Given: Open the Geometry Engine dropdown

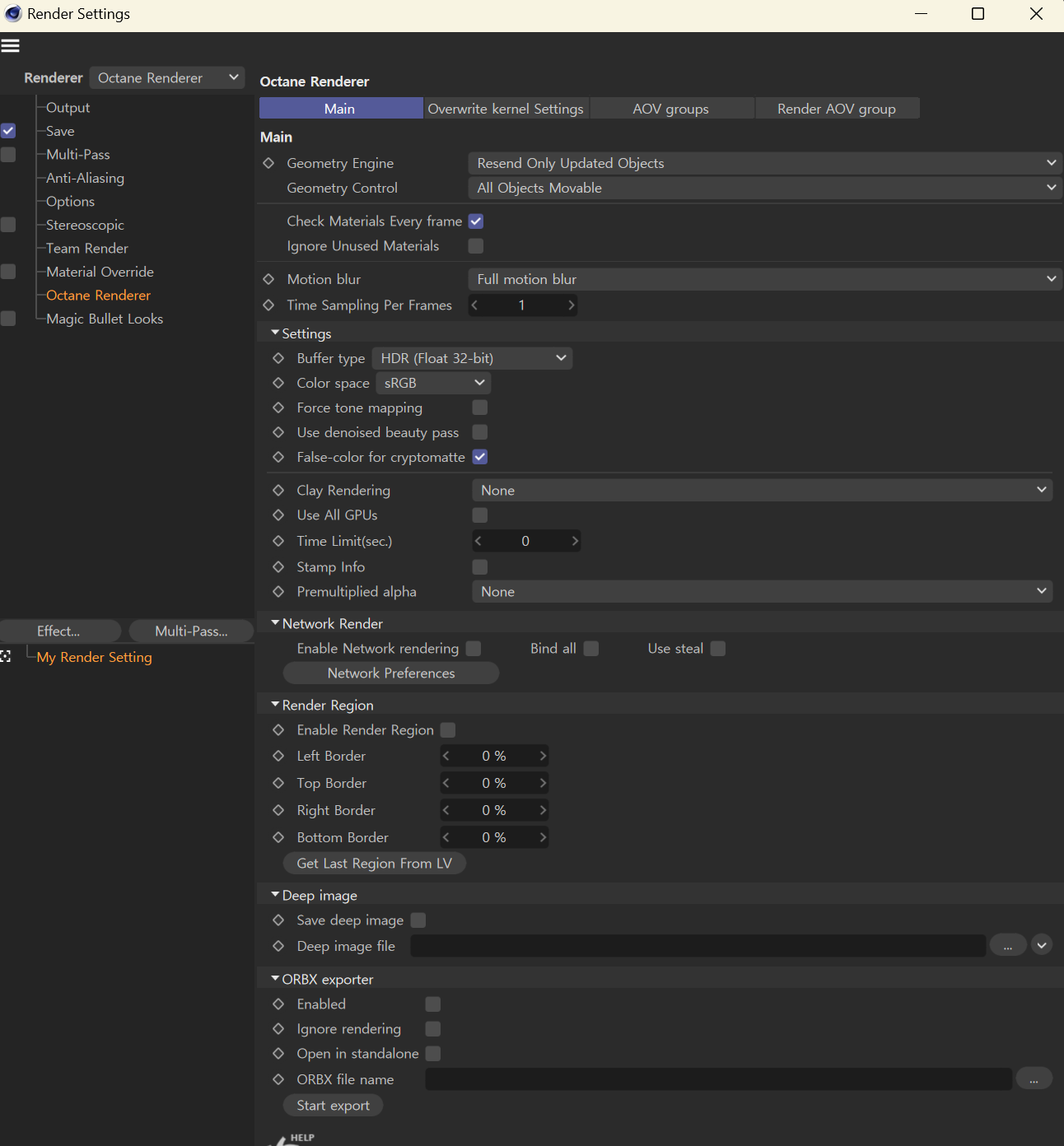Looking at the screenshot, I should pyautogui.click(x=765, y=163).
